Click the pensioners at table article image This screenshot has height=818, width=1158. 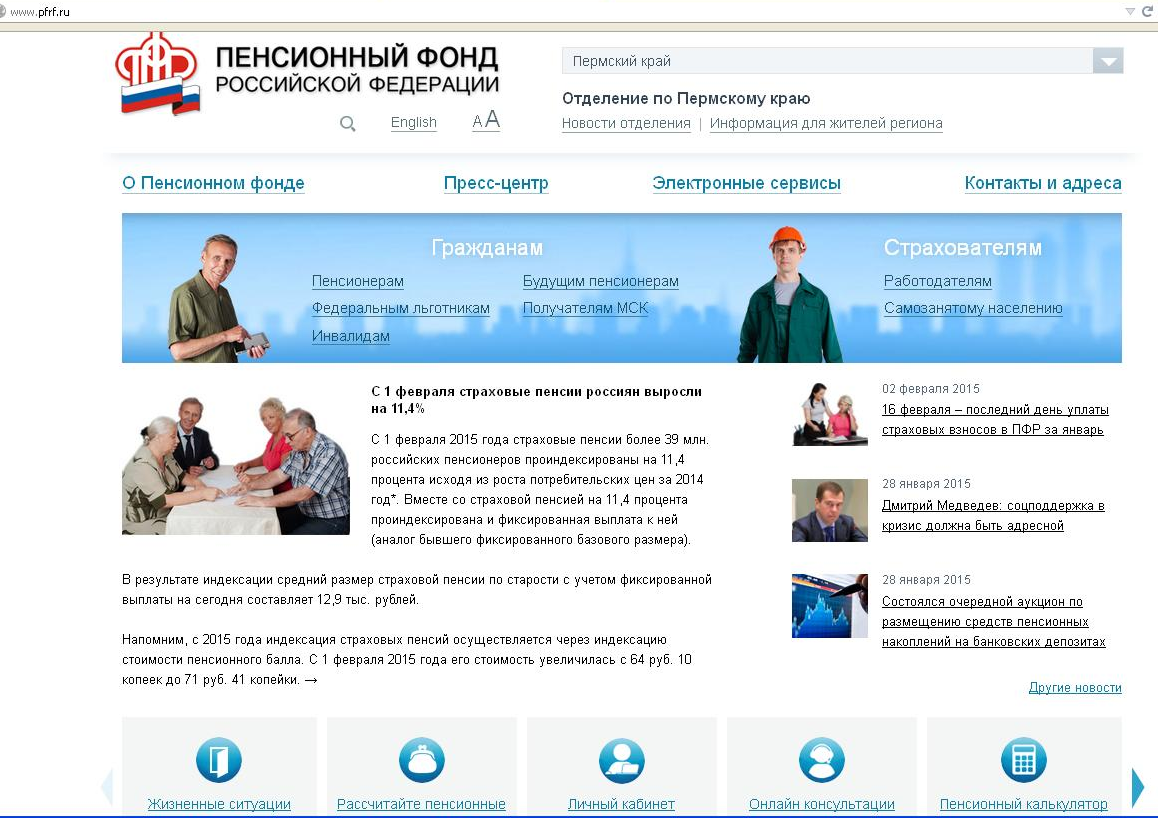pos(236,465)
